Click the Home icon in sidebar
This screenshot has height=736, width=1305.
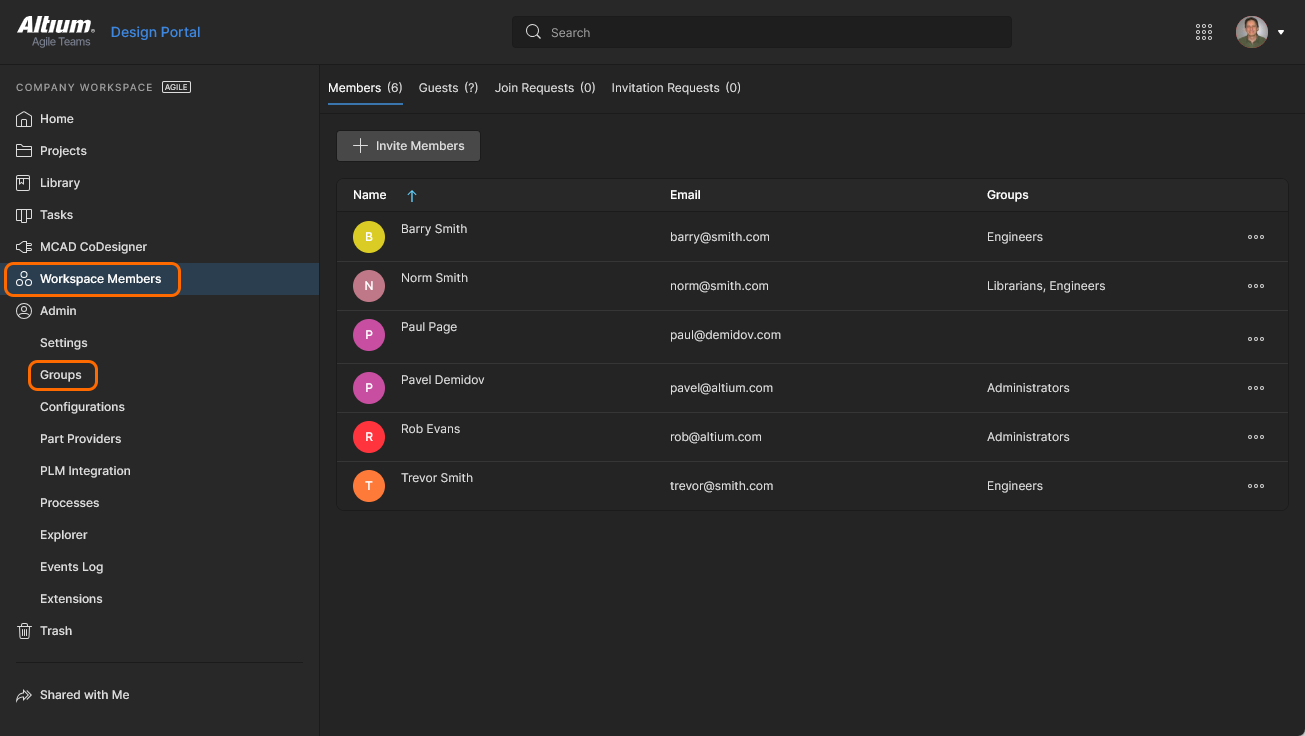25,119
